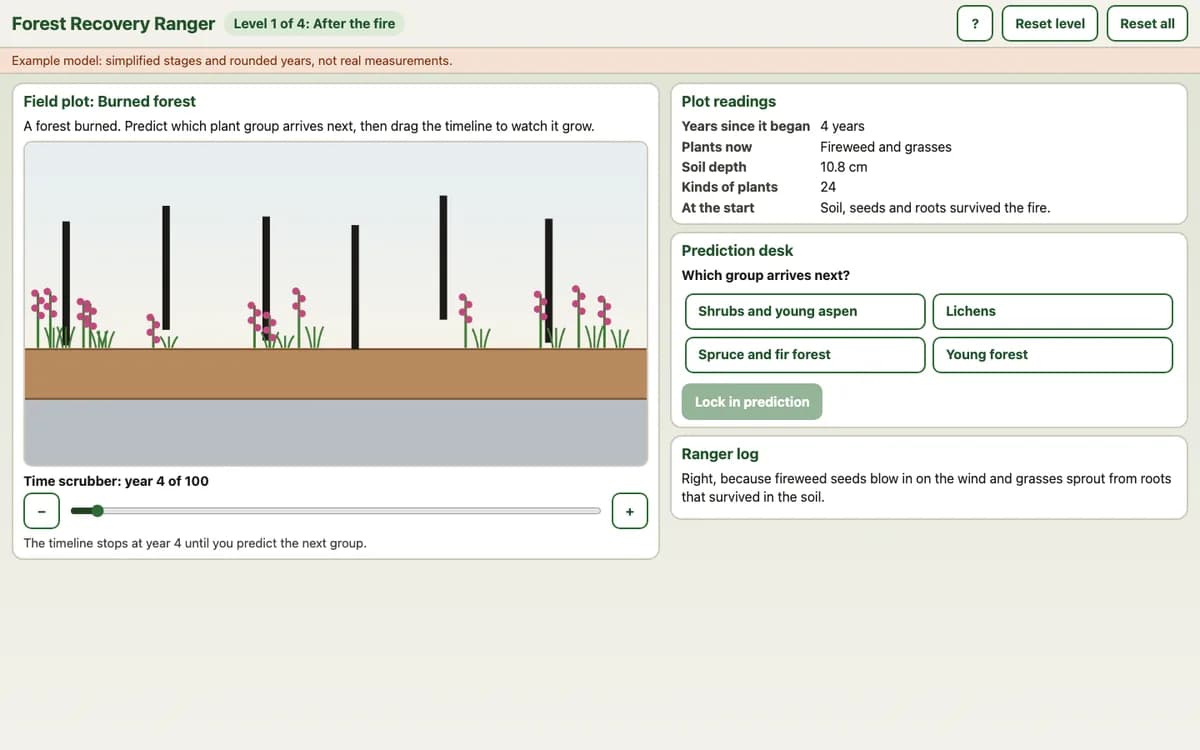Image resolution: width=1200 pixels, height=750 pixels.
Task: Reset the current level
Action: click(x=1049, y=23)
